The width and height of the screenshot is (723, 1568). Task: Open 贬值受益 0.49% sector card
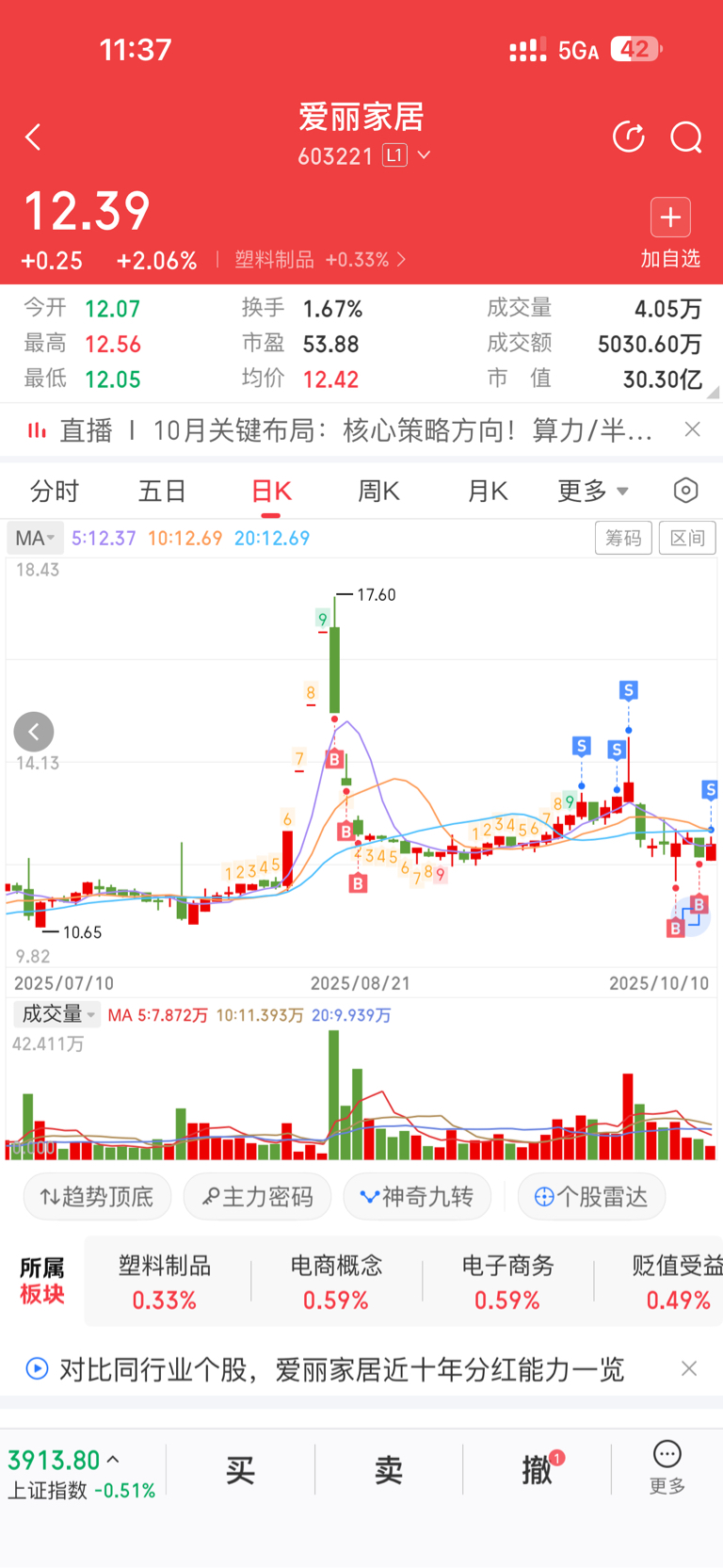(x=676, y=1282)
